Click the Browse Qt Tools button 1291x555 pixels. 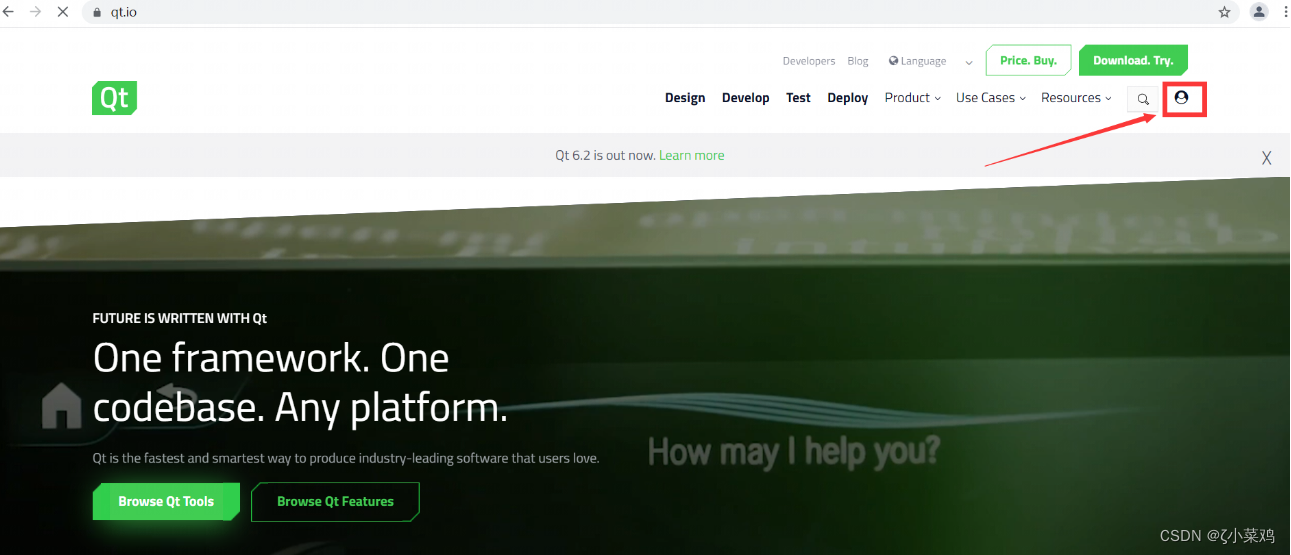[x=166, y=501]
